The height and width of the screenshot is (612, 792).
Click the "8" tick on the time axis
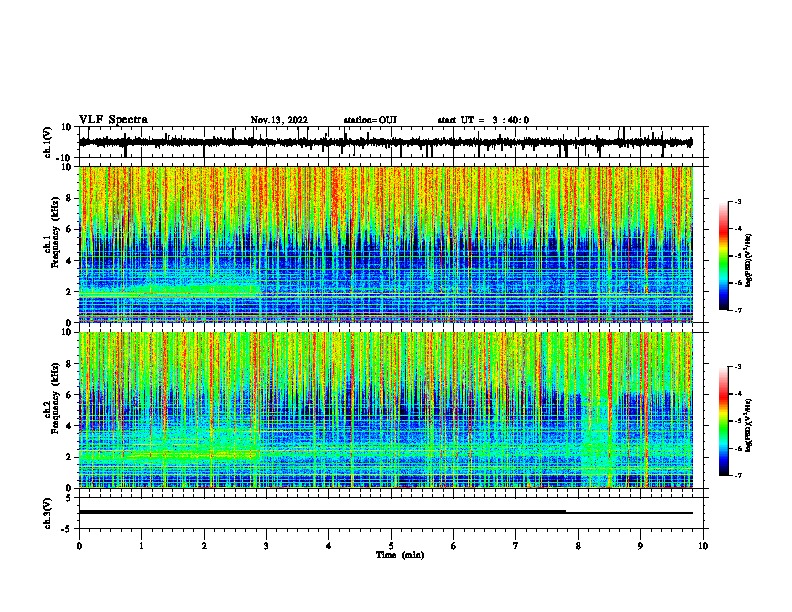578,546
